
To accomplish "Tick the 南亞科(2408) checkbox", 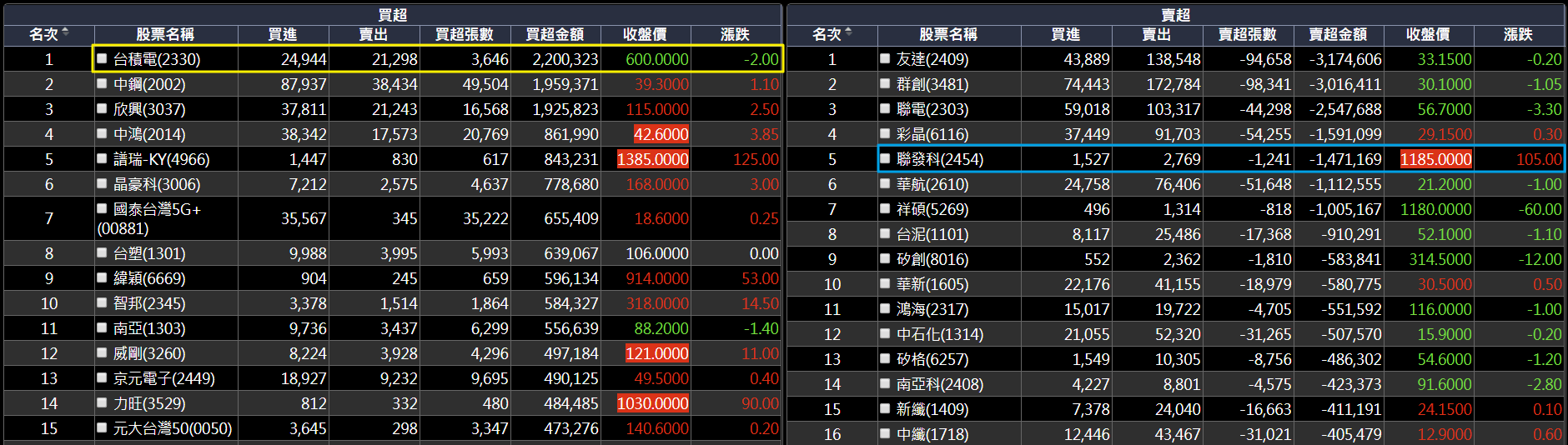I will pyautogui.click(x=885, y=383).
